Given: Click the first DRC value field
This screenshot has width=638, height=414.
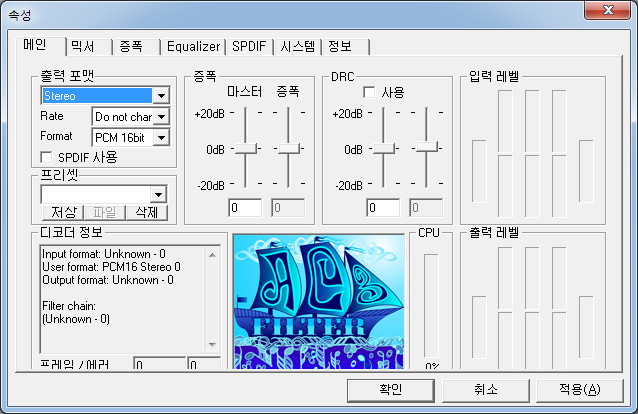Looking at the screenshot, I should (x=383, y=208).
